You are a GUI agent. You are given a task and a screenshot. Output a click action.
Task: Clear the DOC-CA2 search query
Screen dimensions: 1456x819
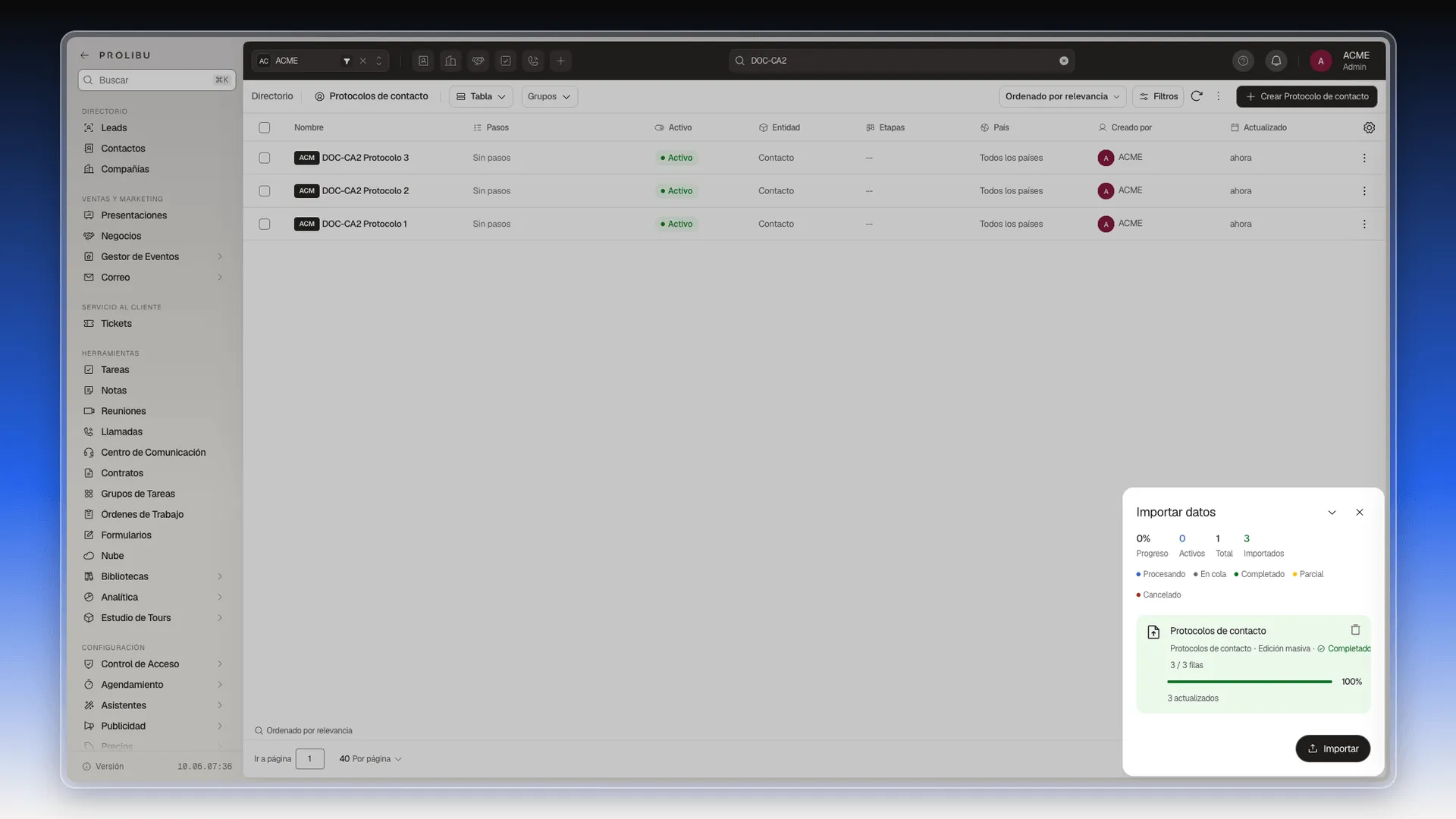(x=1064, y=61)
